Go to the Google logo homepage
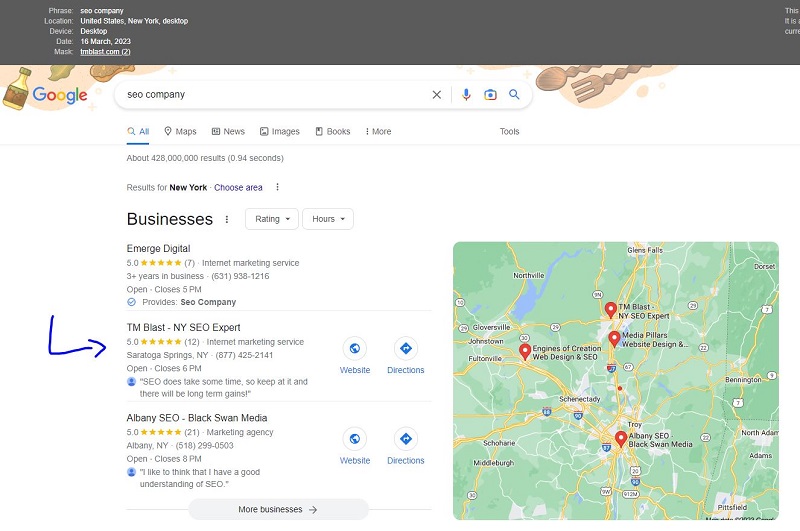 [60, 95]
